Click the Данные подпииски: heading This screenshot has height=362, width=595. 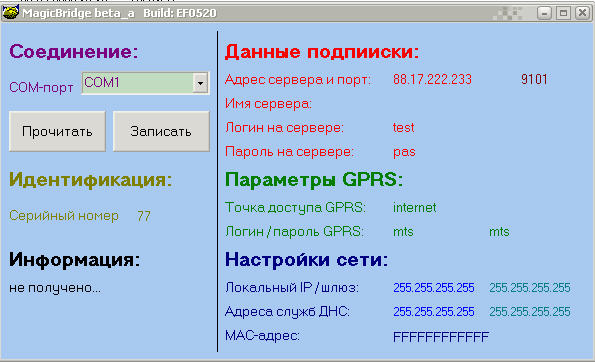point(322,52)
